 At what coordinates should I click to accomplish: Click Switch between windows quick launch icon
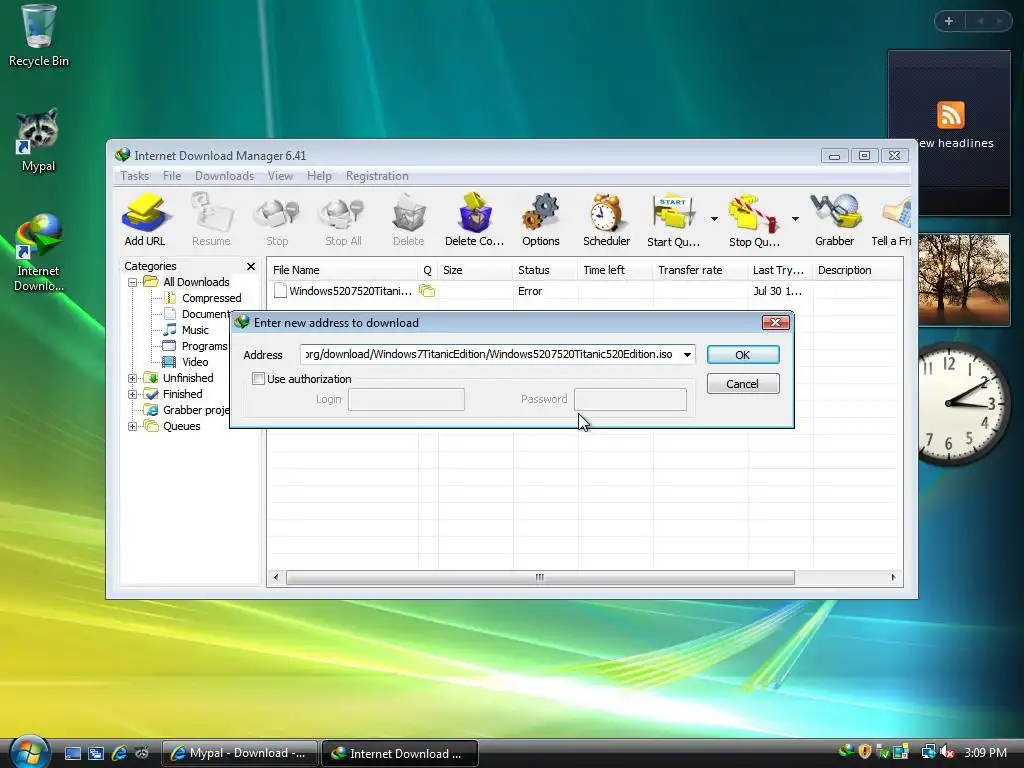click(96, 753)
